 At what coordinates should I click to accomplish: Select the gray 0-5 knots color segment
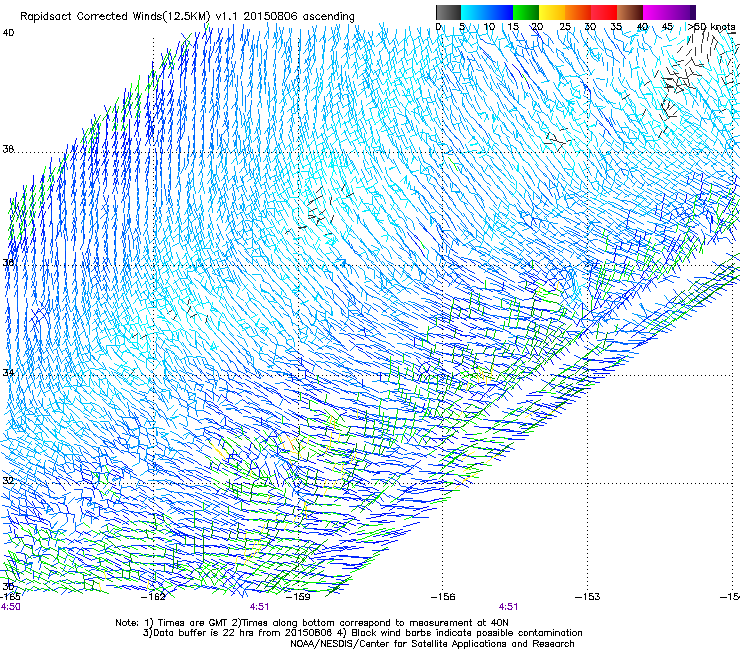coord(448,12)
